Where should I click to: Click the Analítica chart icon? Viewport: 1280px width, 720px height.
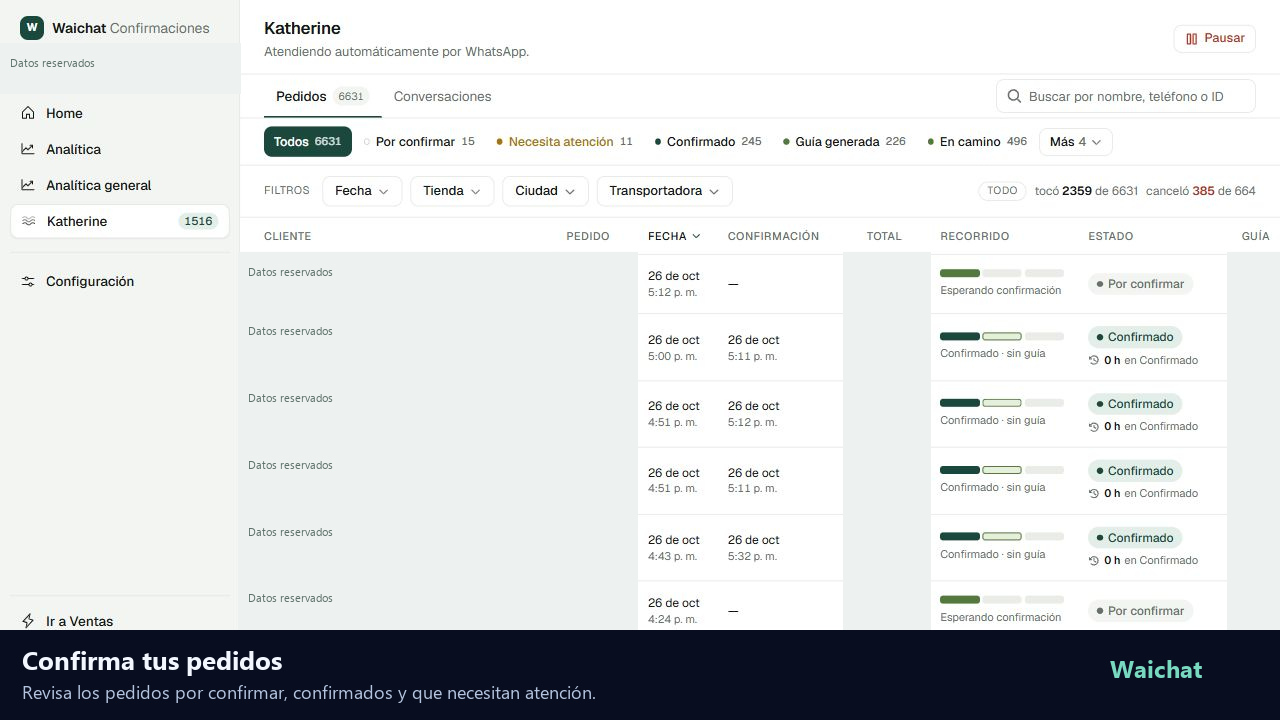coord(28,149)
